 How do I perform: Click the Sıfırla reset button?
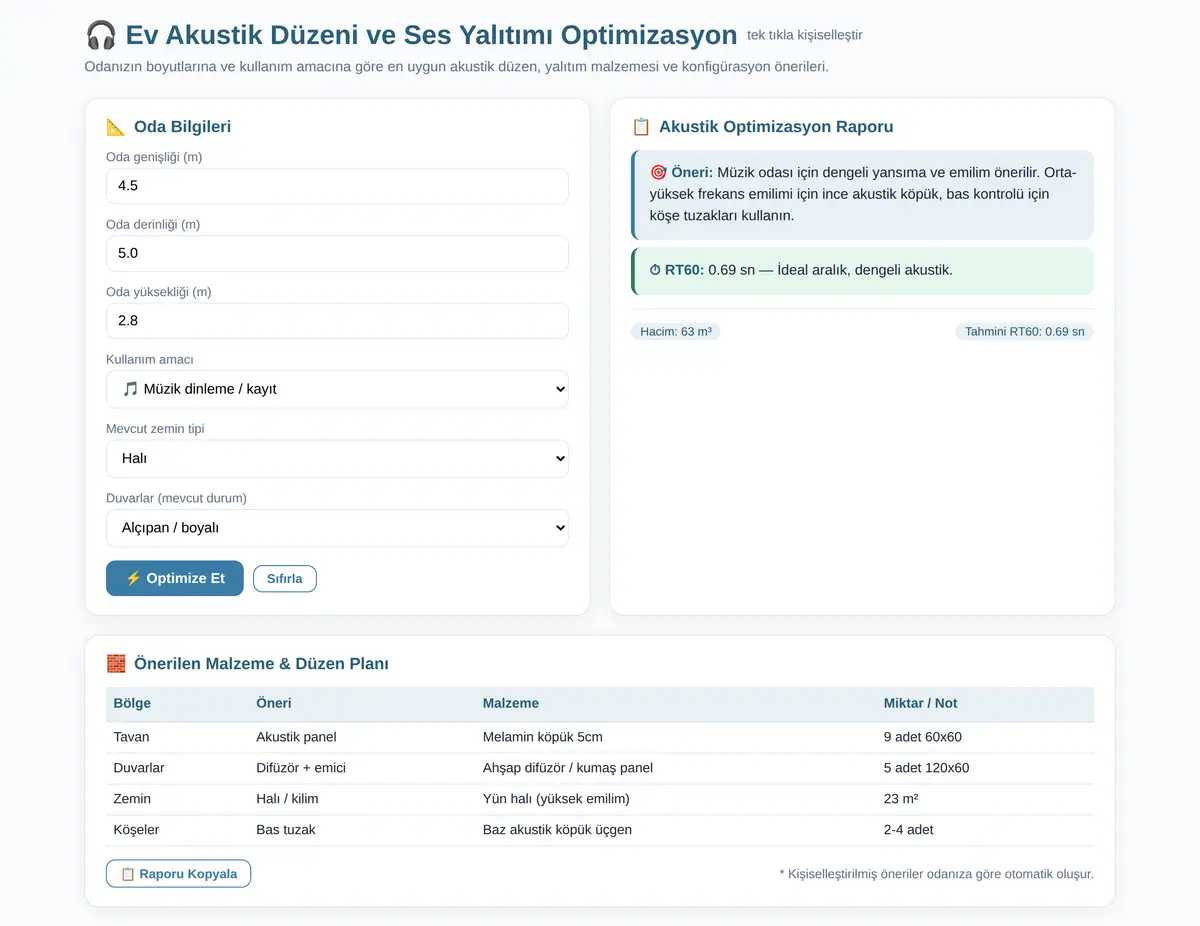[x=285, y=579]
